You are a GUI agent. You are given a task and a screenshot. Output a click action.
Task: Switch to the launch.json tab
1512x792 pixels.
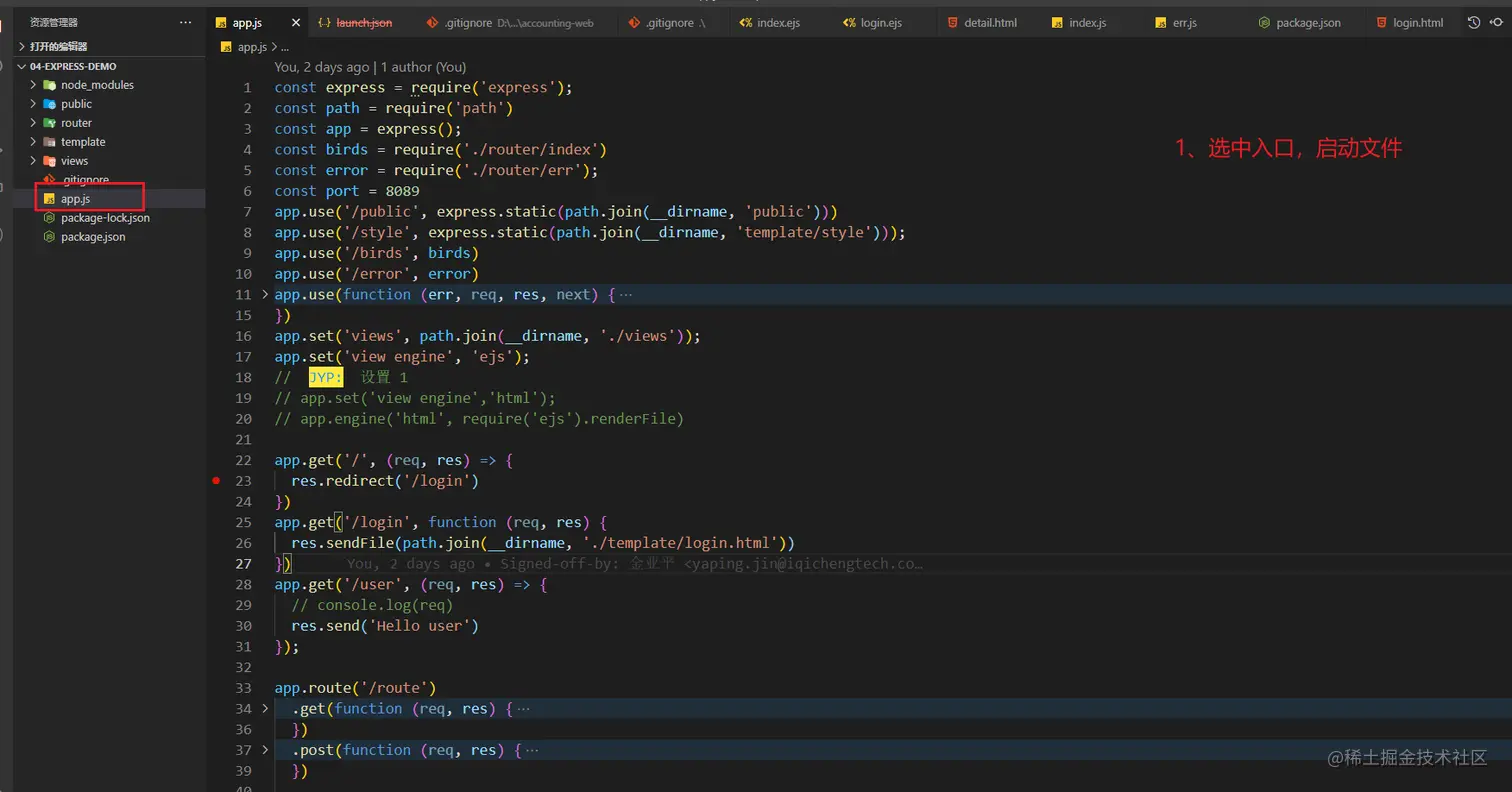[364, 23]
